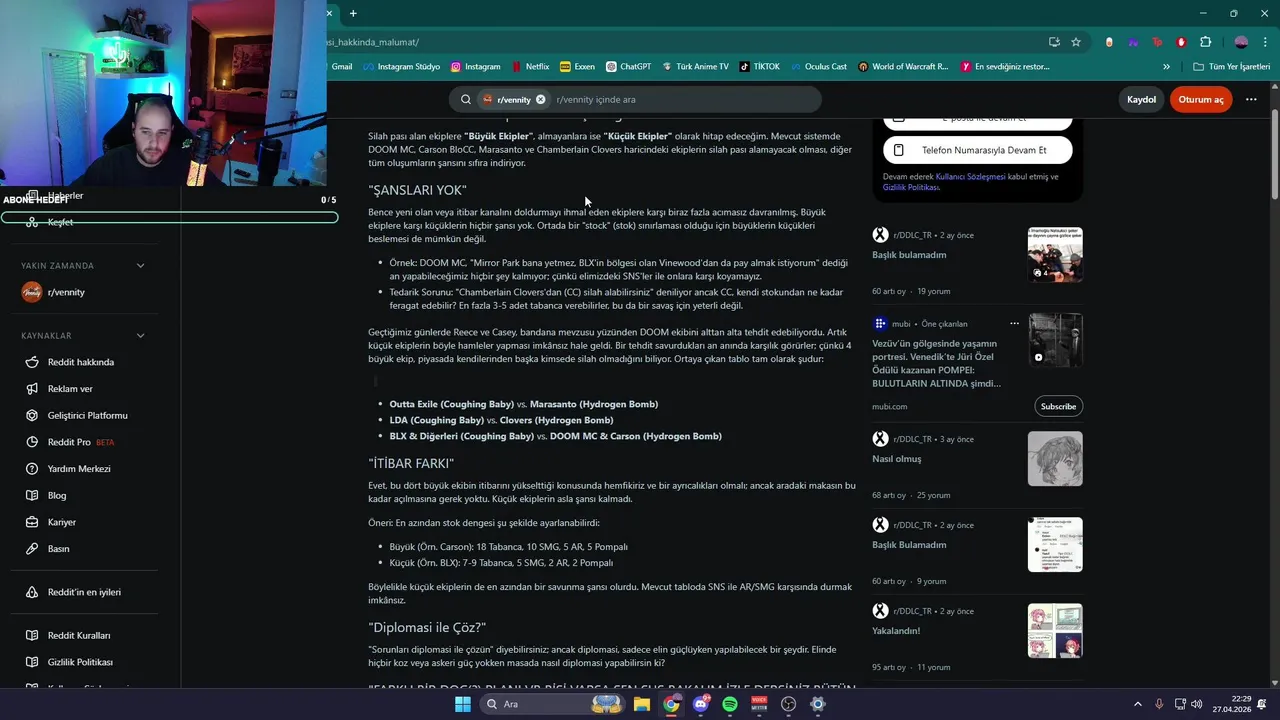
Task: Bookmark this page with the star icon
Action: point(1076,42)
